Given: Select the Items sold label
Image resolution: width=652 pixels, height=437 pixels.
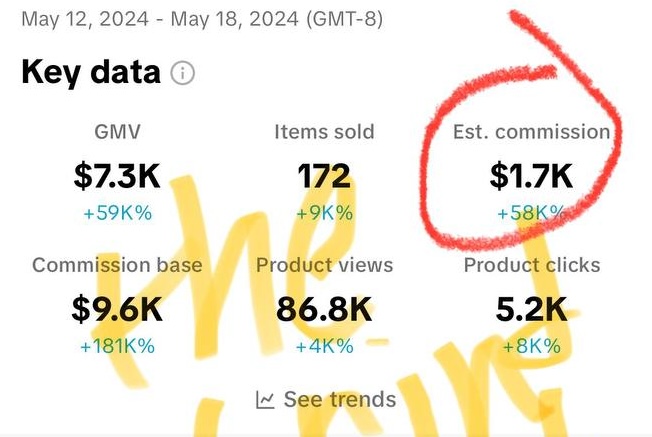Looking at the screenshot, I should pyautogui.click(x=324, y=131).
